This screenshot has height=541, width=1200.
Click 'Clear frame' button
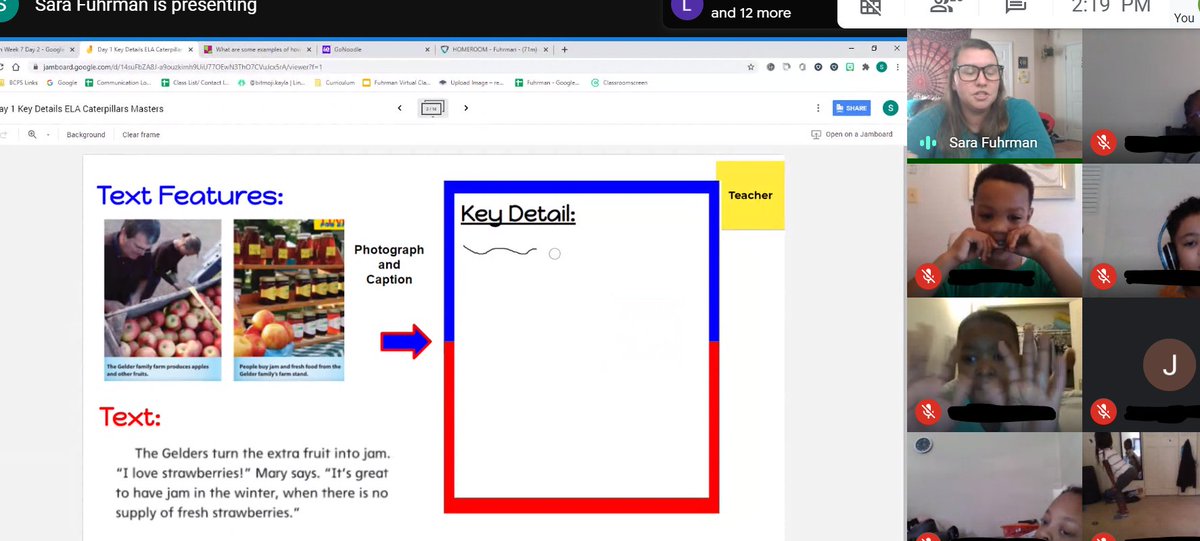141,134
